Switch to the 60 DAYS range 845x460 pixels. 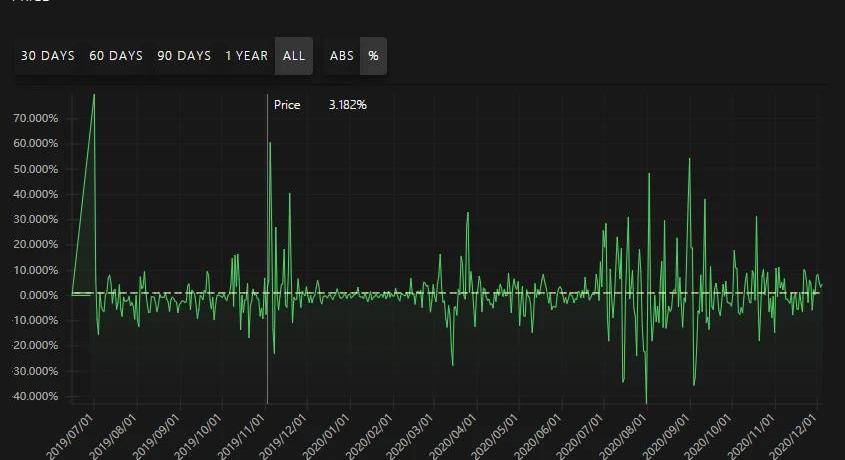tap(116, 56)
